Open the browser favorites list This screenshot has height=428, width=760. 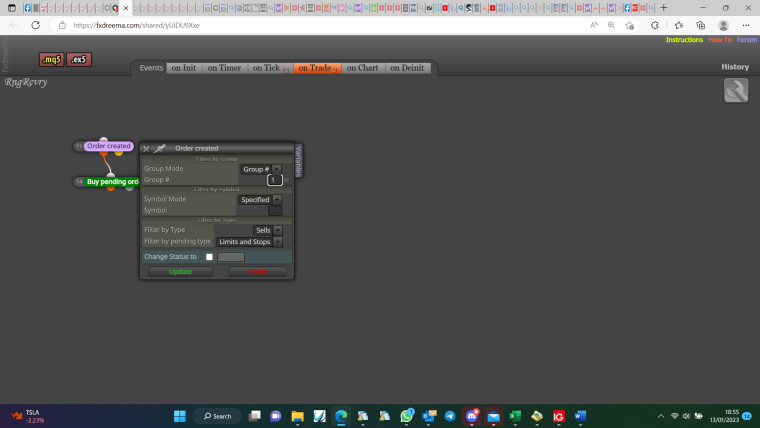[679, 25]
